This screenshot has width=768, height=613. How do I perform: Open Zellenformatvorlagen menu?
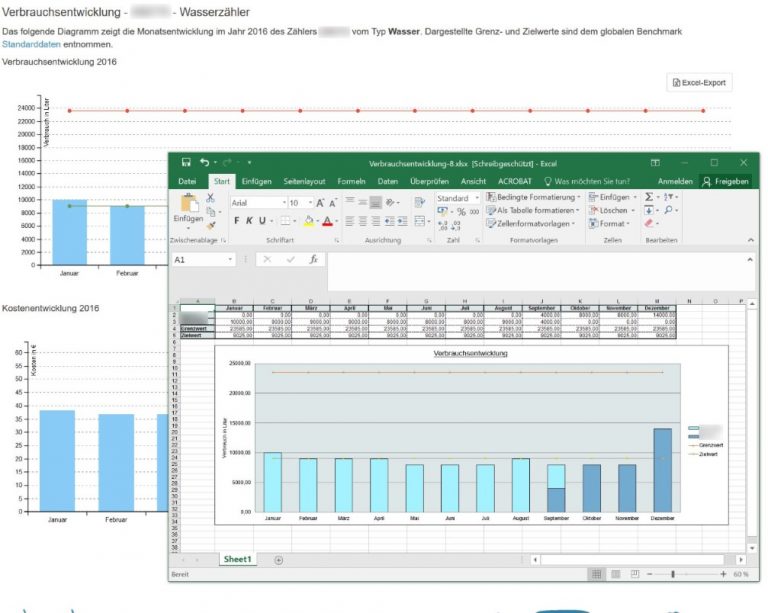coord(530,223)
